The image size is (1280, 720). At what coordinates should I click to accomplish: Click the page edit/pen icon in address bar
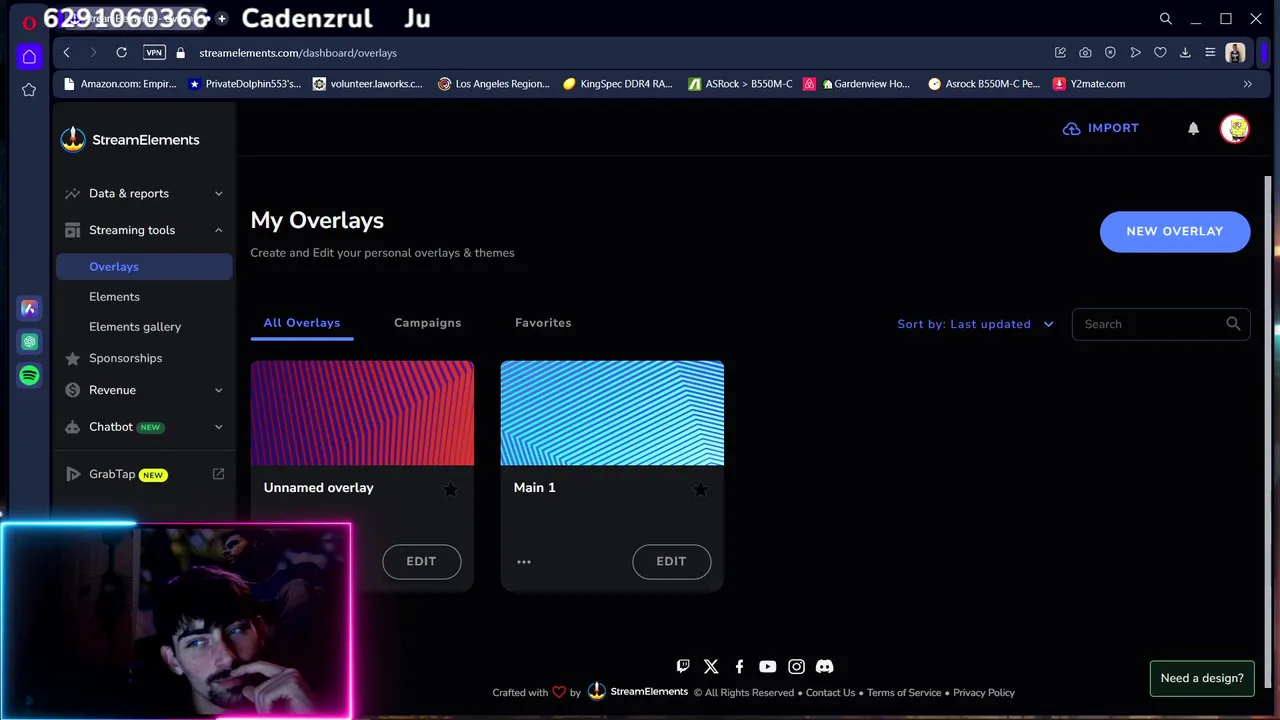(x=1060, y=52)
